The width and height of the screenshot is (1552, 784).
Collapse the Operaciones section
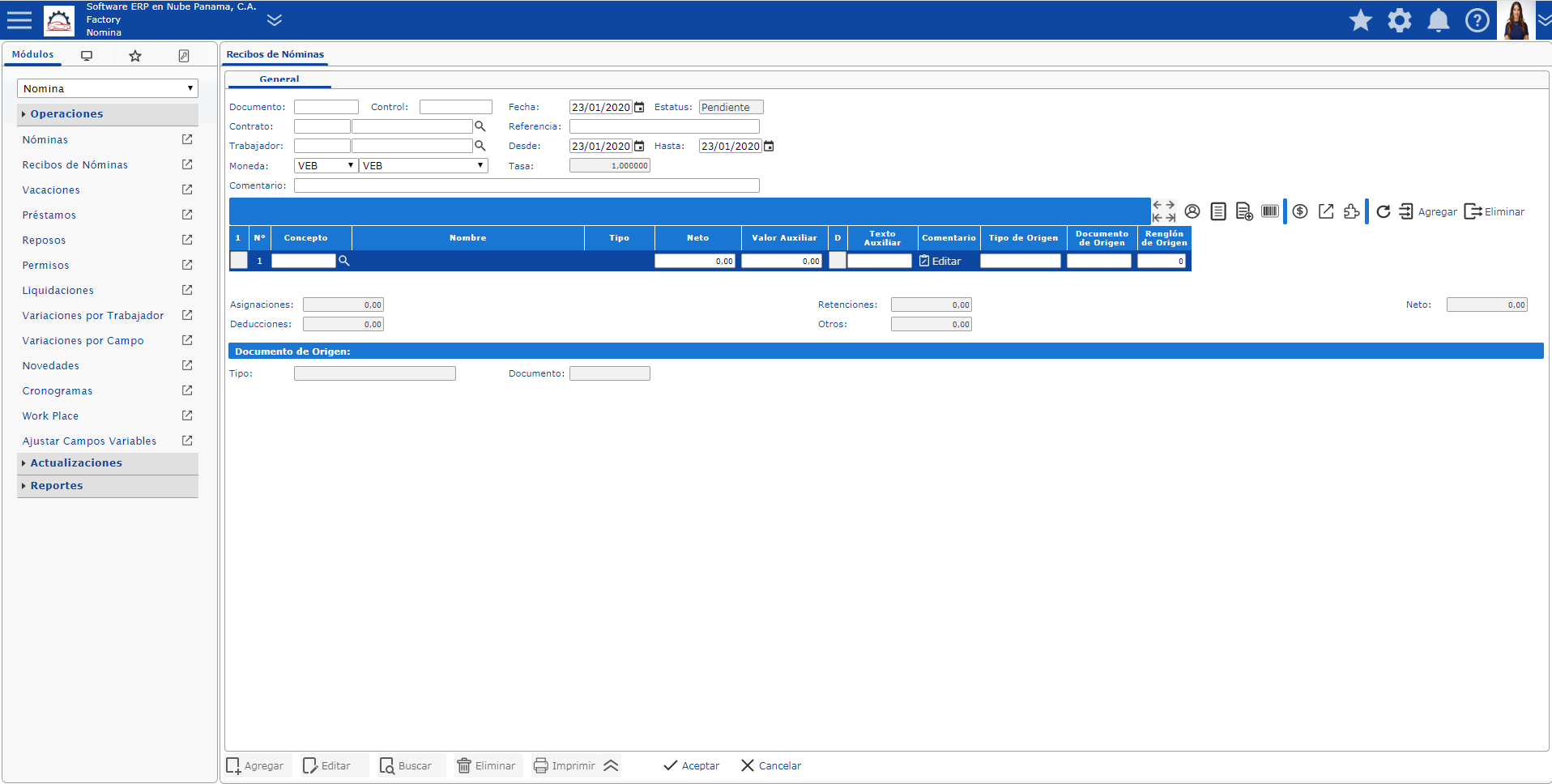pyautogui.click(x=108, y=114)
